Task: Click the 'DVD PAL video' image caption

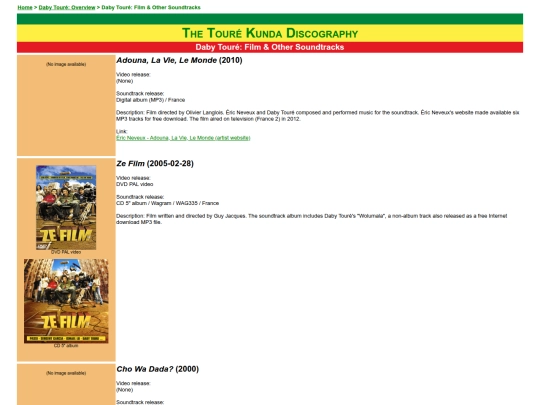Action: [x=66, y=252]
